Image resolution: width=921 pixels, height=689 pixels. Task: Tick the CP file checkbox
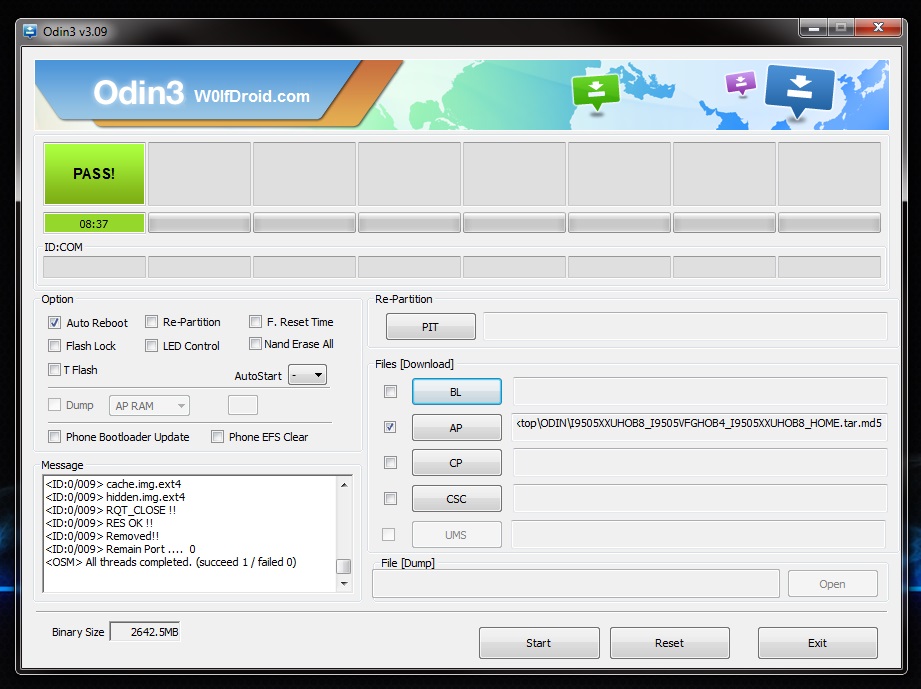pyautogui.click(x=390, y=463)
